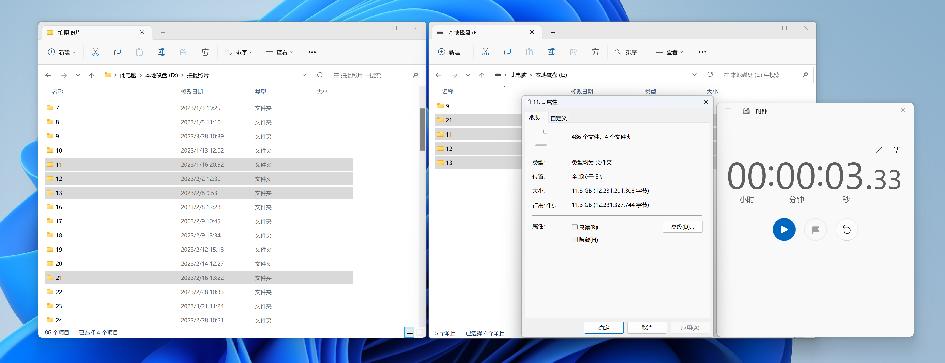Open the See more (…) menu in right Explorer

[702, 52]
